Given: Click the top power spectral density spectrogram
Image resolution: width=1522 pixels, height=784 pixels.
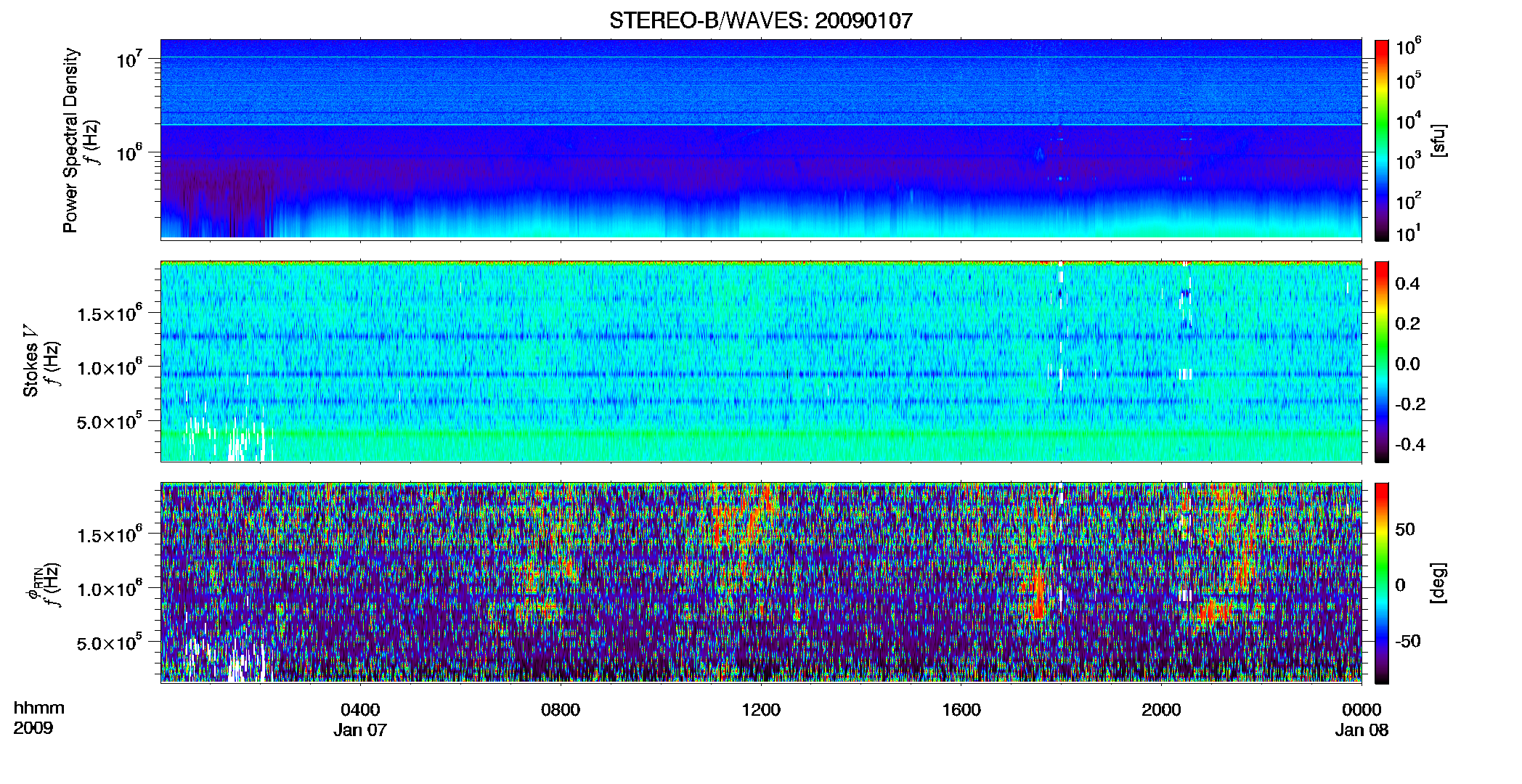Looking at the screenshot, I should click(761, 139).
